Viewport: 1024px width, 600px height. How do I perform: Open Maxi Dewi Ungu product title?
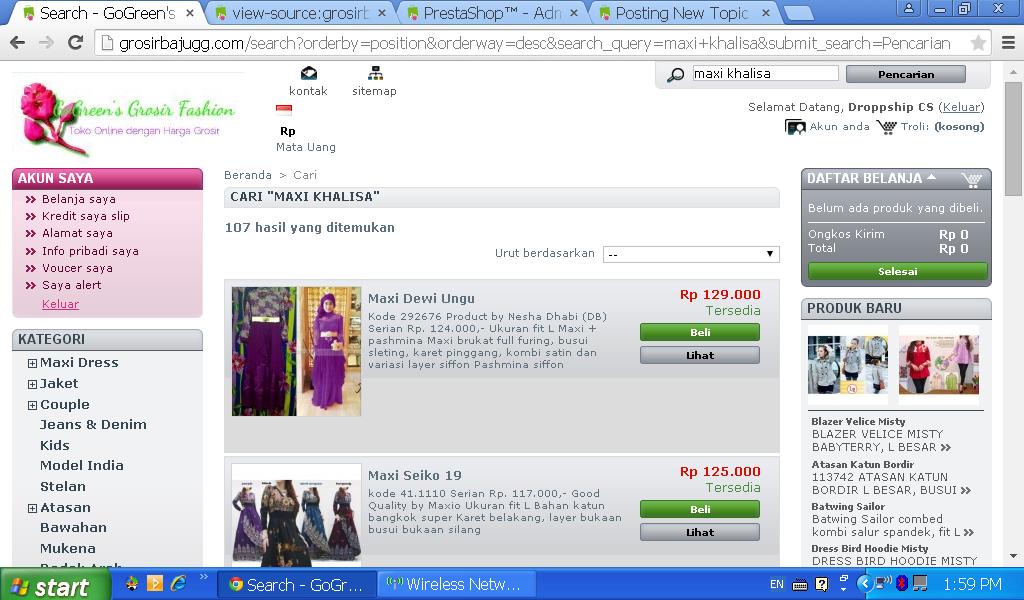click(421, 298)
